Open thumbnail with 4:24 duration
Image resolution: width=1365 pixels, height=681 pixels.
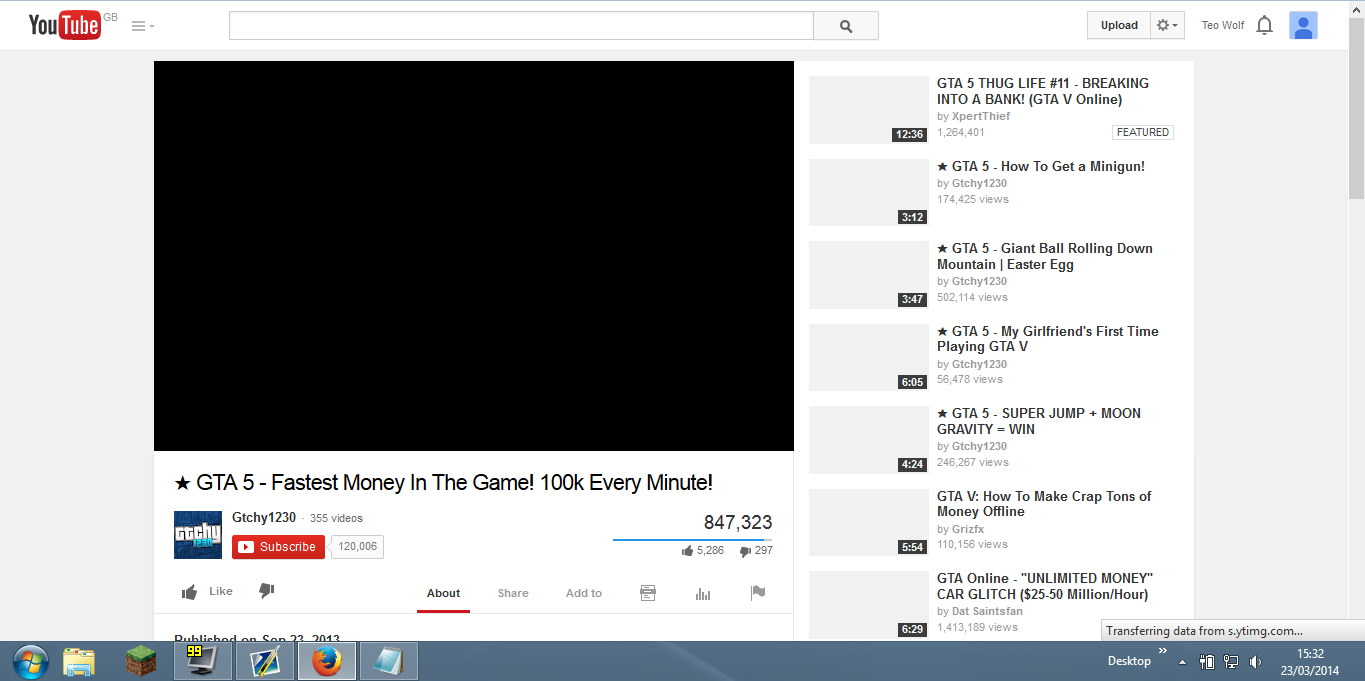point(868,440)
